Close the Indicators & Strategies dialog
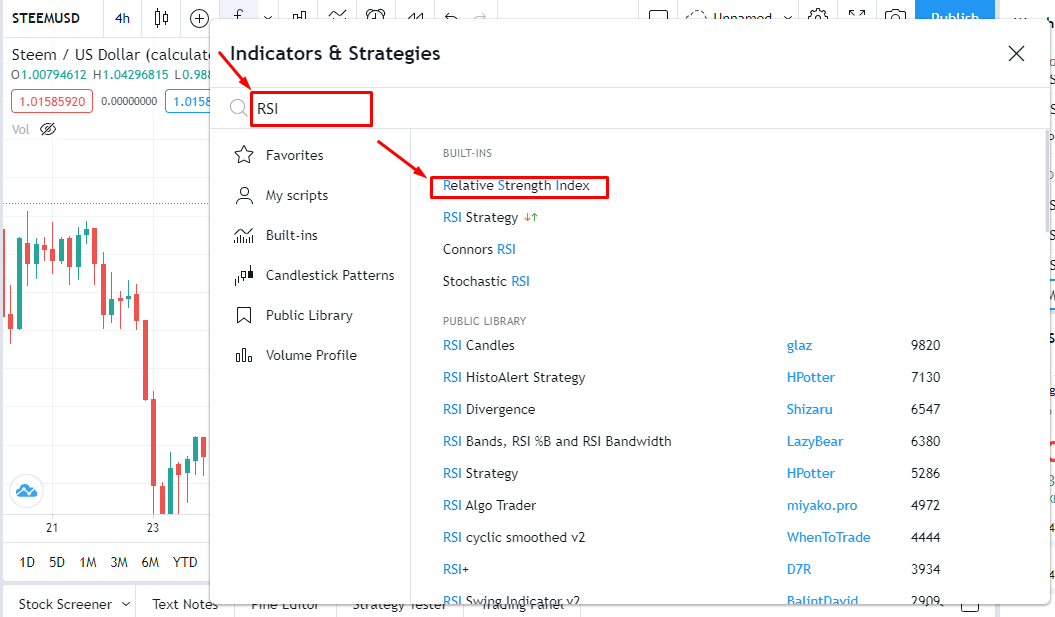Screen dimensions: 1055x617 pyautogui.click(x=1016, y=54)
